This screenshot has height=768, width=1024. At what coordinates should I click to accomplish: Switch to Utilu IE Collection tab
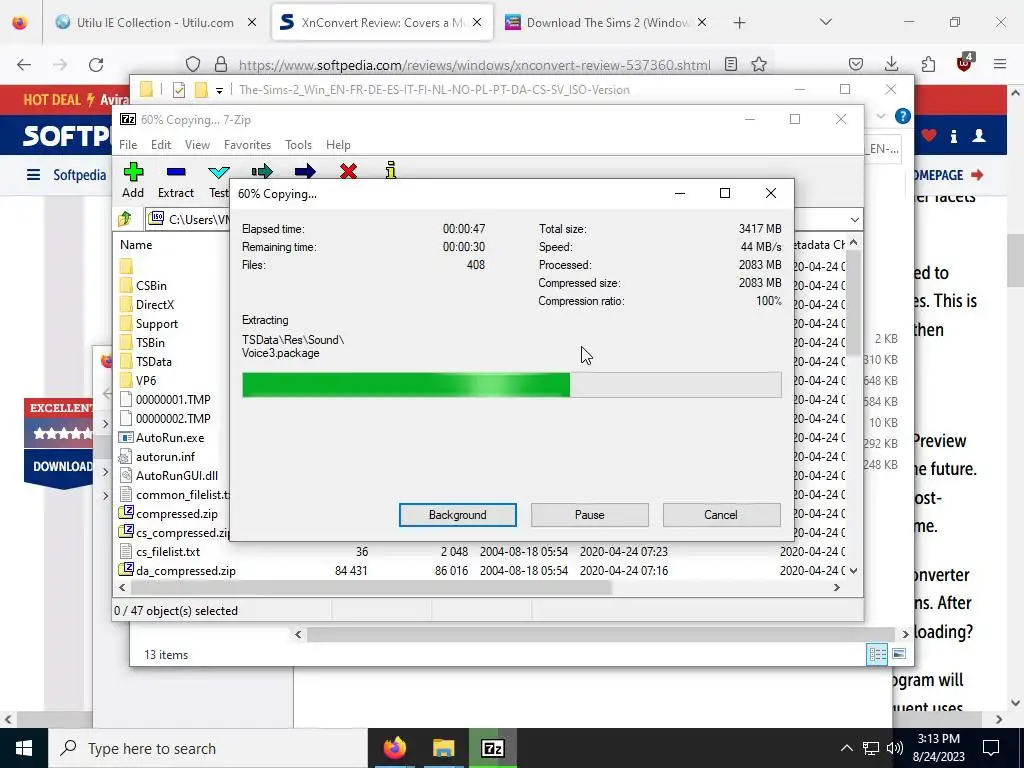pyautogui.click(x=155, y=22)
